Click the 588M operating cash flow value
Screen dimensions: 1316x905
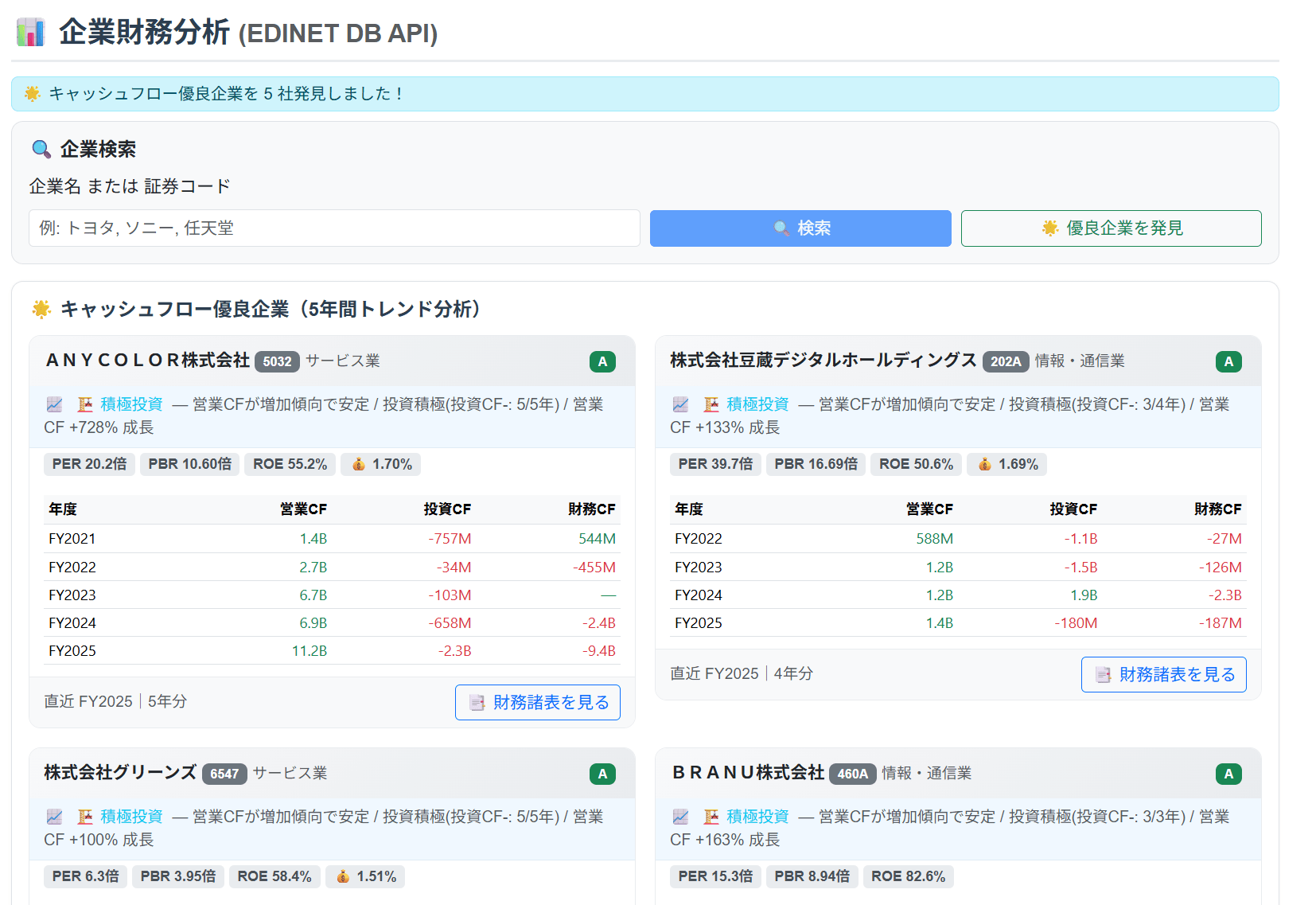[935, 539]
